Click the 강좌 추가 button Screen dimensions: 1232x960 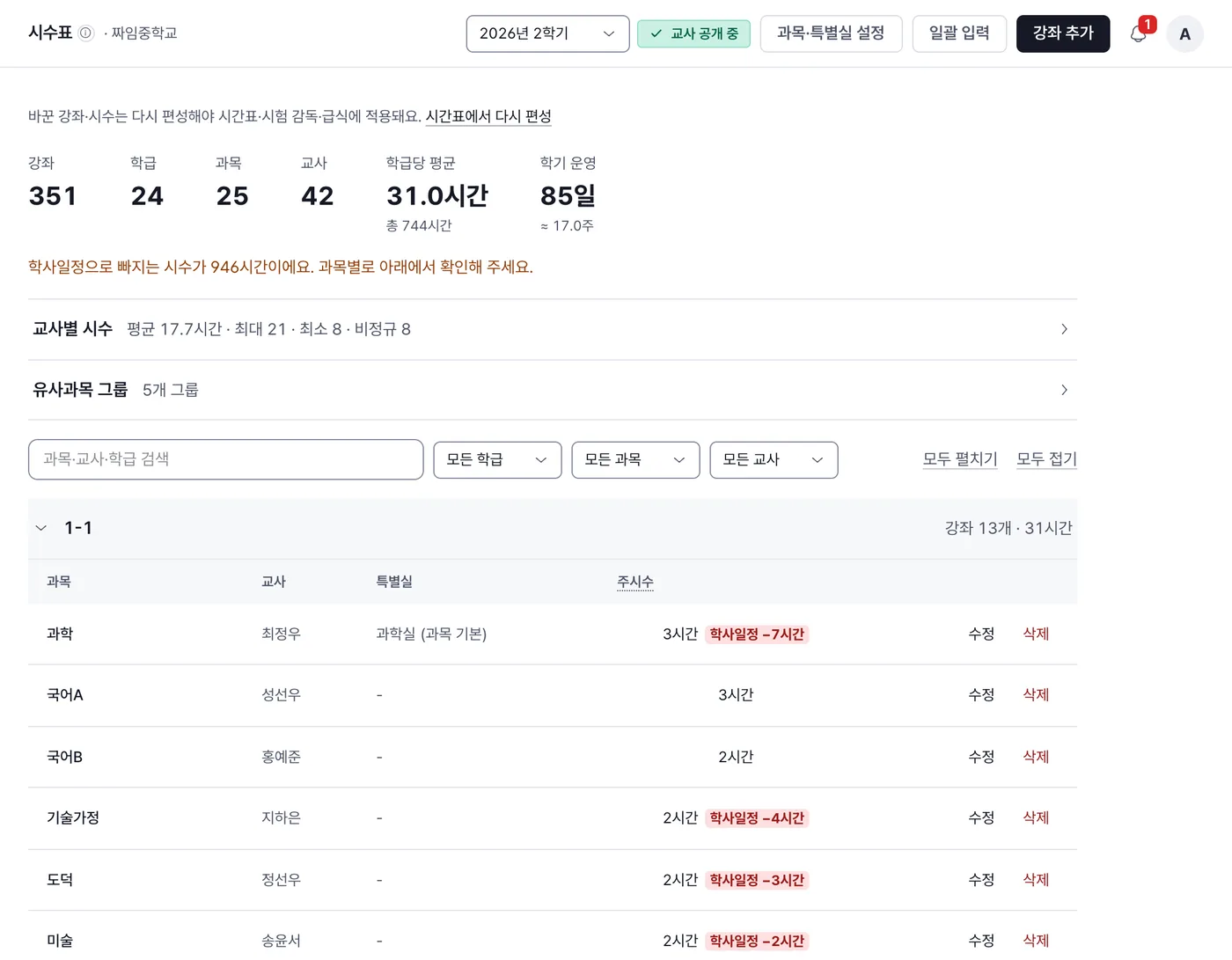pos(1063,33)
